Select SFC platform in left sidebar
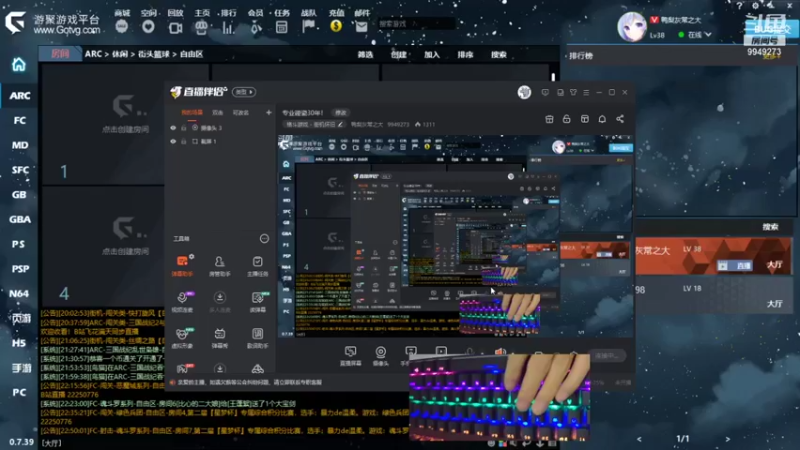 19,170
